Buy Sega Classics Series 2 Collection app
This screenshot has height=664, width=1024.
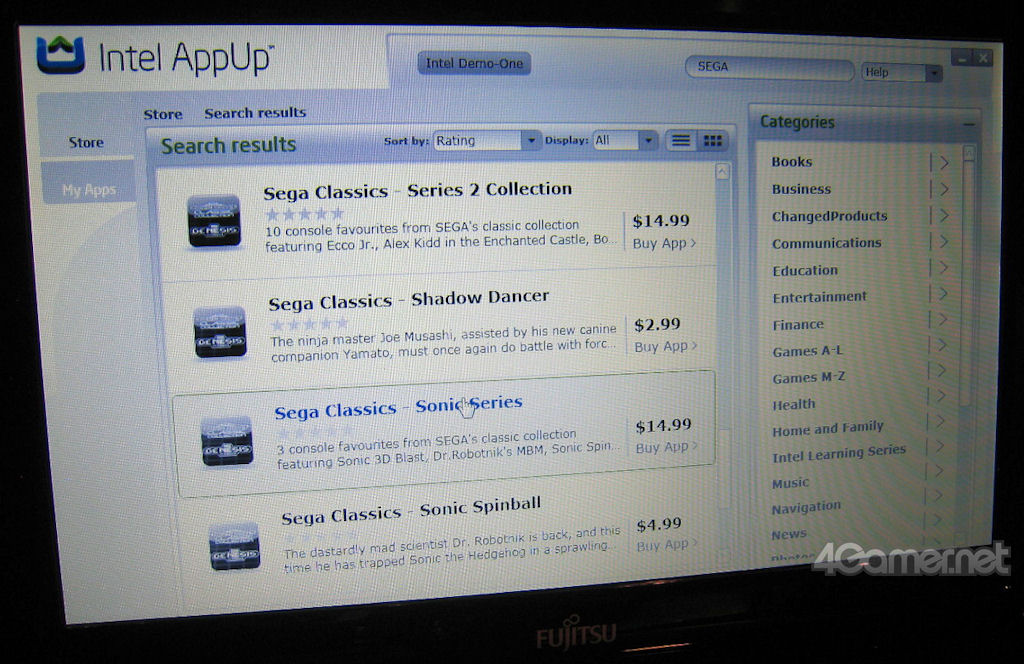tap(664, 244)
